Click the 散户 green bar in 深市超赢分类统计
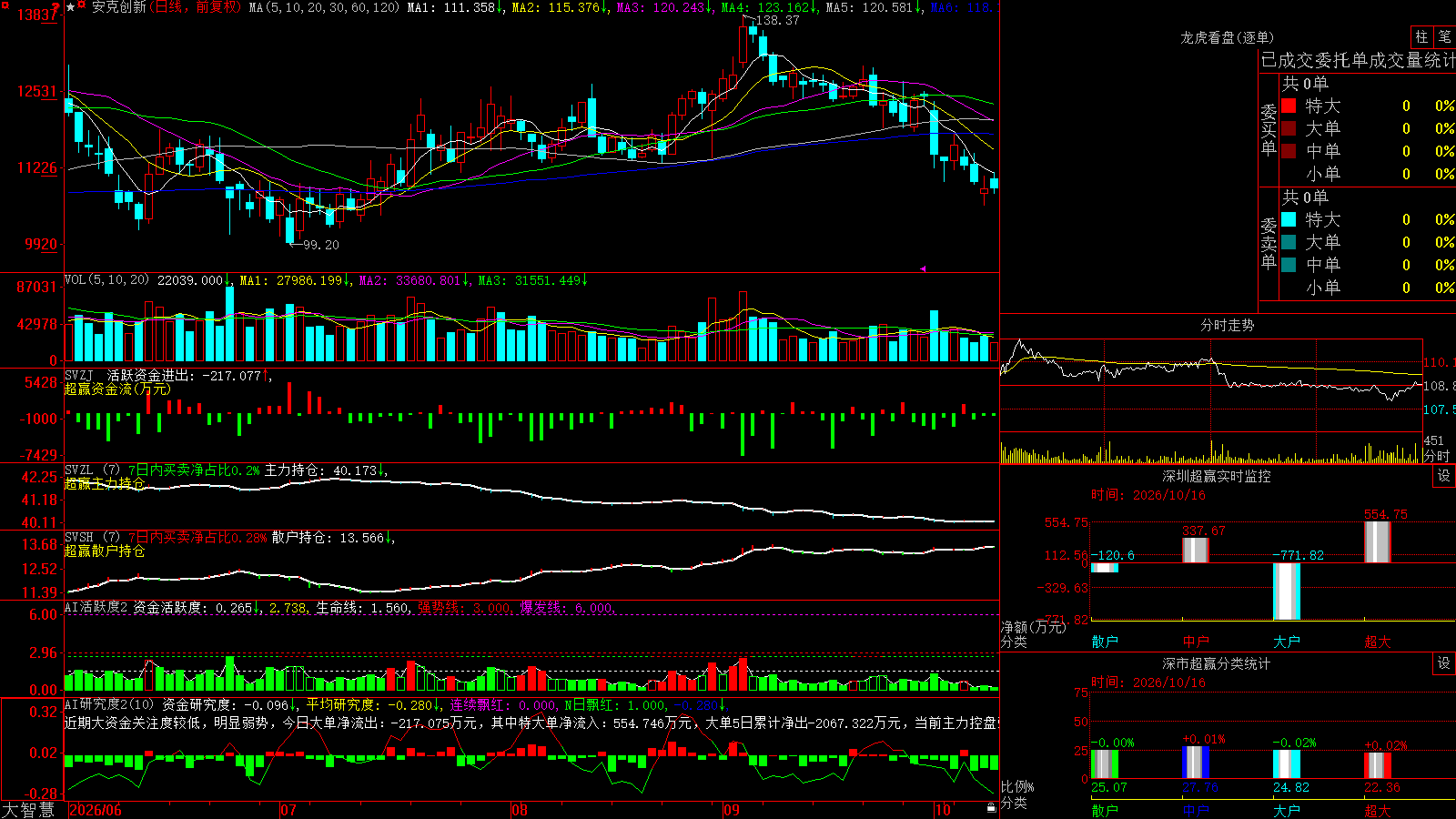The height and width of the screenshot is (819, 1456). click(1105, 764)
